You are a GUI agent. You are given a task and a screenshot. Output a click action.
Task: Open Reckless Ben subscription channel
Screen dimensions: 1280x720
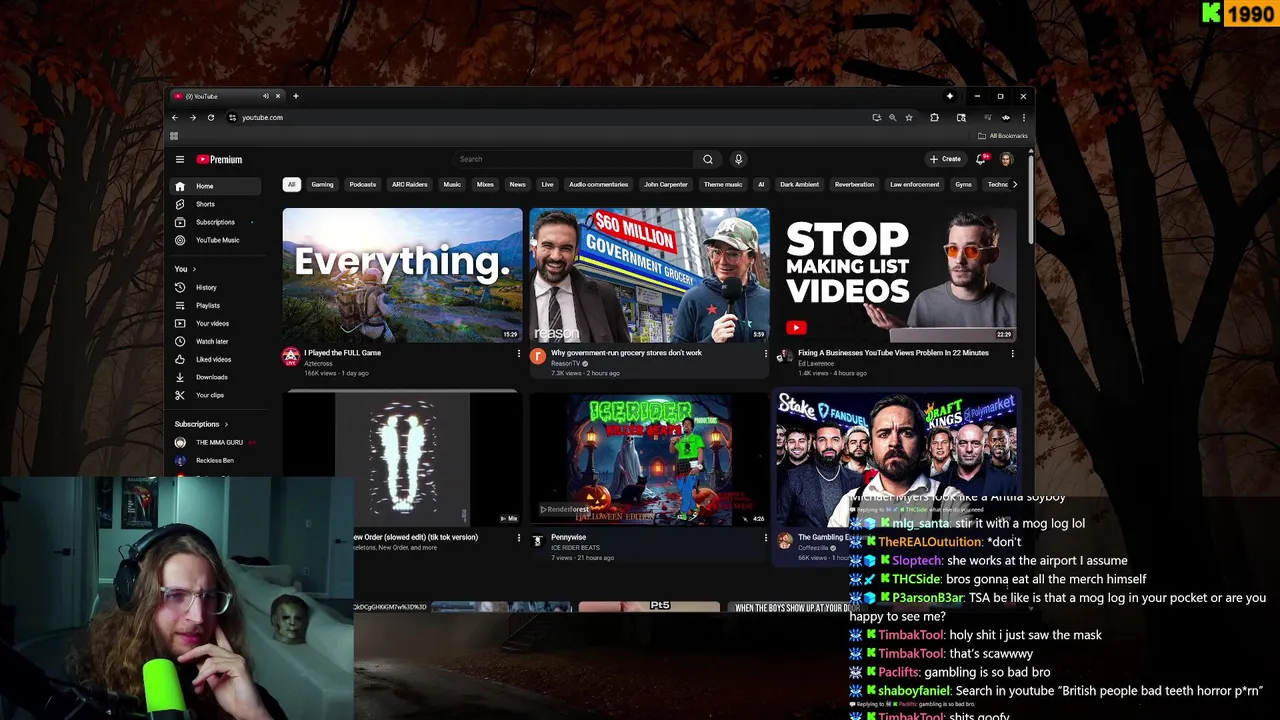213,460
